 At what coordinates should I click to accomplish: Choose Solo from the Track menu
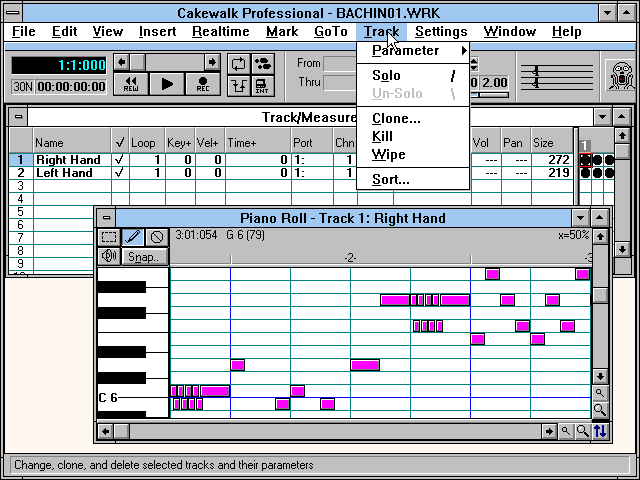tap(413, 76)
